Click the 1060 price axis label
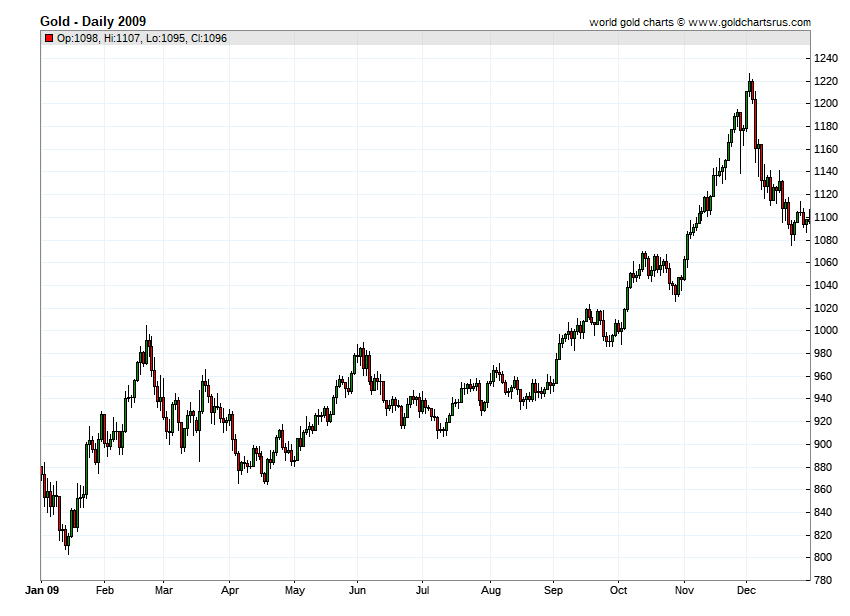This screenshot has width=850, height=616. 826,262
